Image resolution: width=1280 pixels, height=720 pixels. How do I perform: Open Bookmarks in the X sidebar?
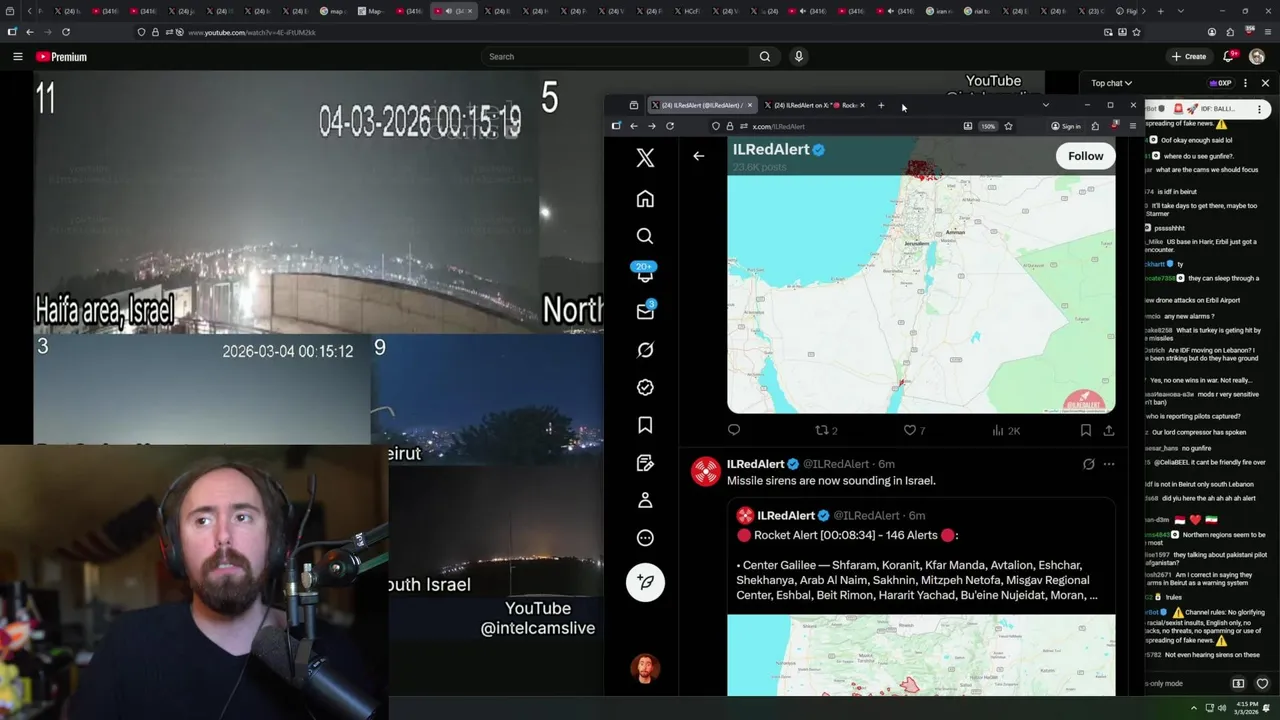(x=645, y=425)
